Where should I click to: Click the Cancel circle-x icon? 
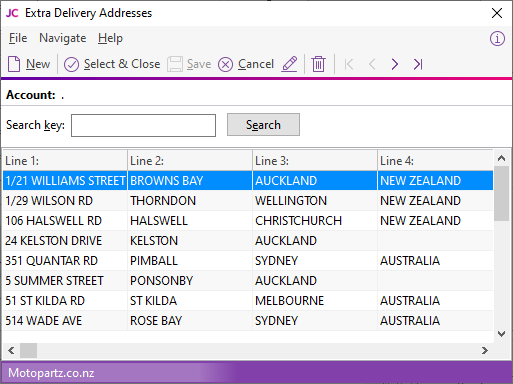(x=225, y=64)
